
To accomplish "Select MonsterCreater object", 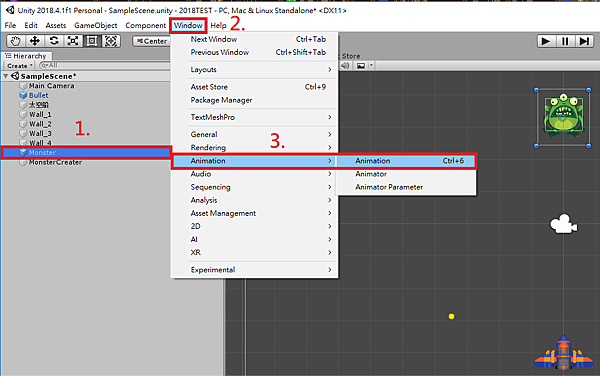I will [x=55, y=162].
